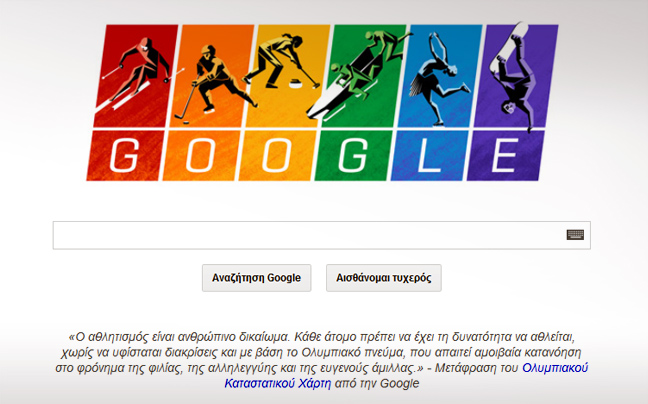This screenshot has height=404, width=648.
Task: Click the figure skater on blue panel
Action: pos(440,78)
